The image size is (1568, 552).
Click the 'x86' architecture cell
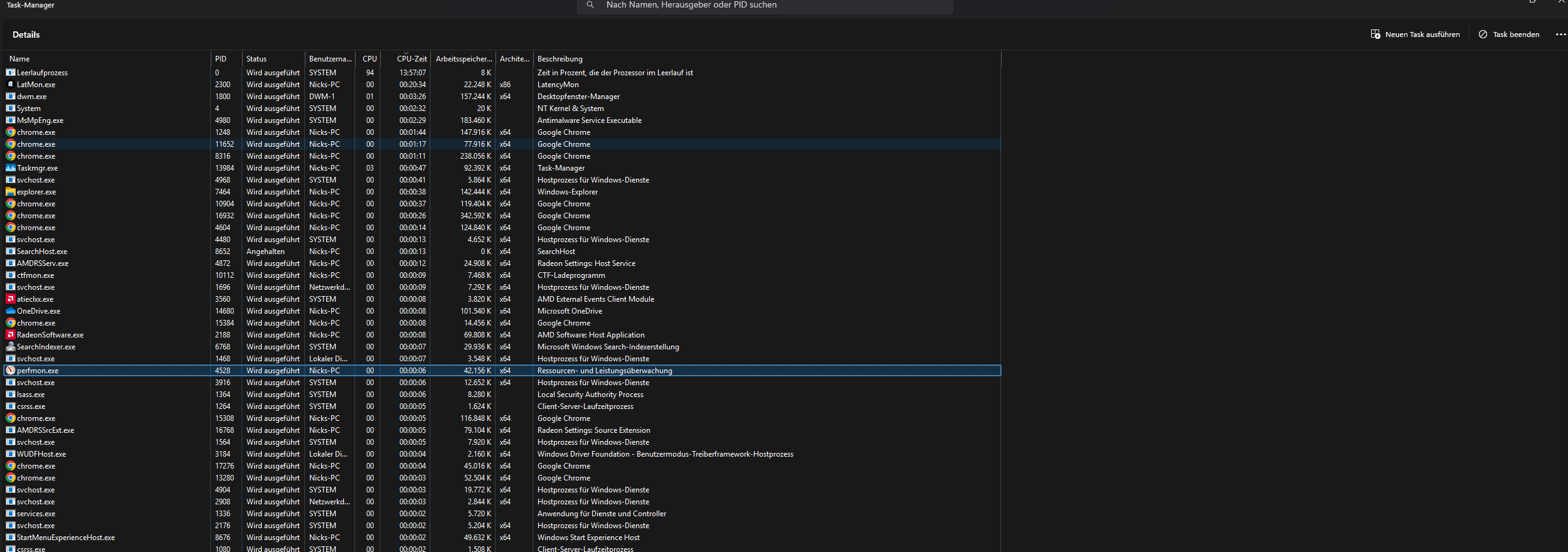505,85
